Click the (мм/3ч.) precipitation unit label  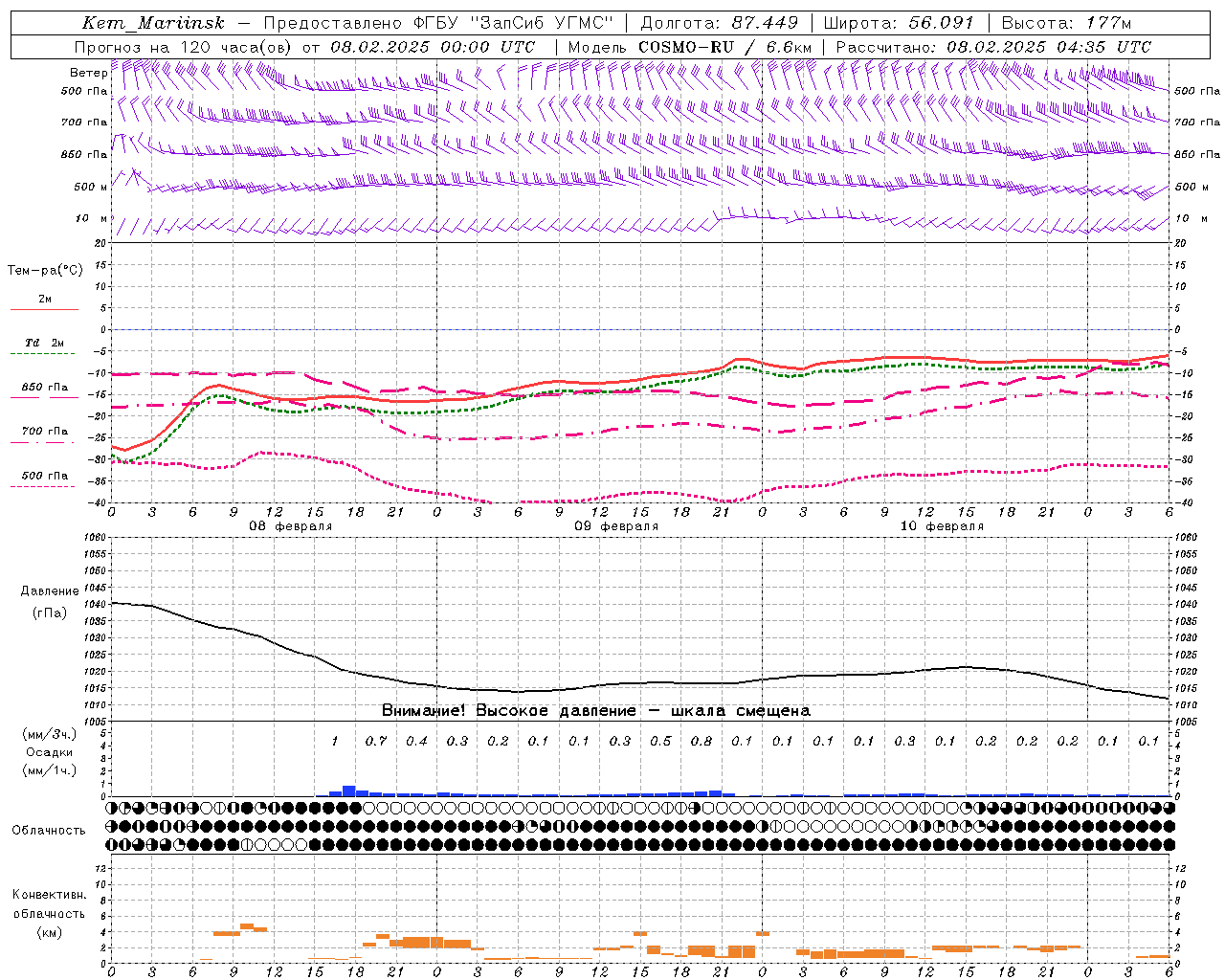49,734
